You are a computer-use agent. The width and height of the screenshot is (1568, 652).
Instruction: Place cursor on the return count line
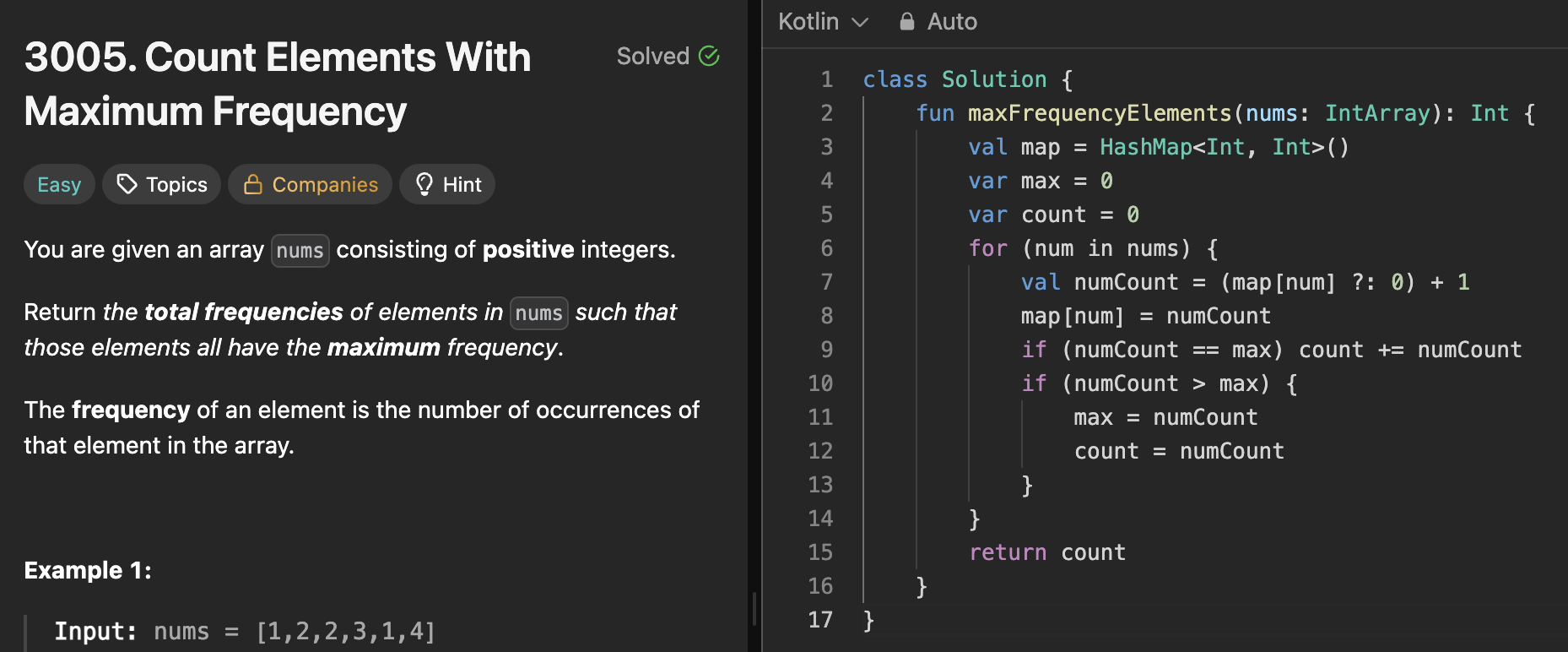tap(1047, 552)
